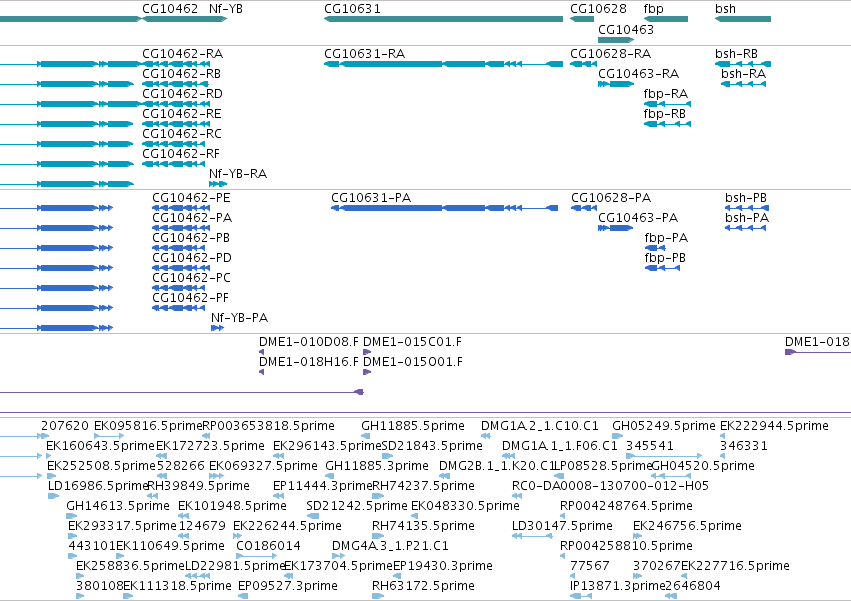Image resolution: width=851 pixels, height=601 pixels.
Task: Select EST EK095816.5prime label
Action: (x=148, y=426)
